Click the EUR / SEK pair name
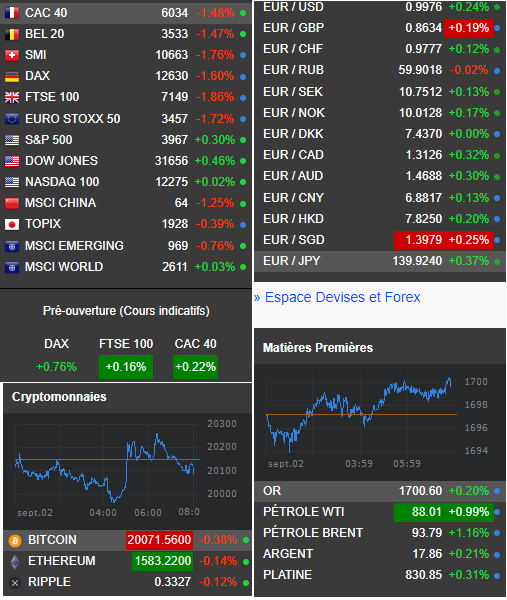507x600 pixels. click(x=293, y=92)
